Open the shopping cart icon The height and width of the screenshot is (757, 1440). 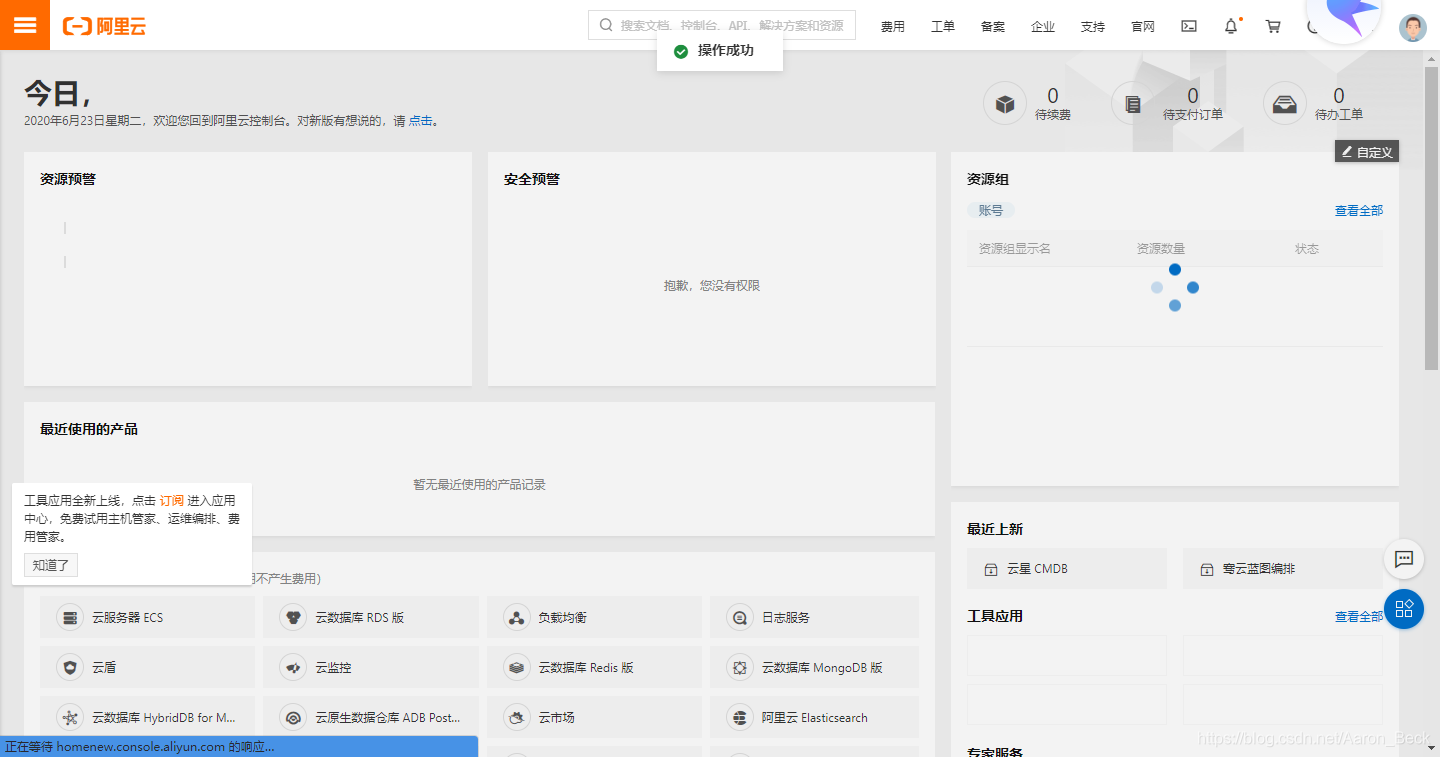(x=1273, y=26)
